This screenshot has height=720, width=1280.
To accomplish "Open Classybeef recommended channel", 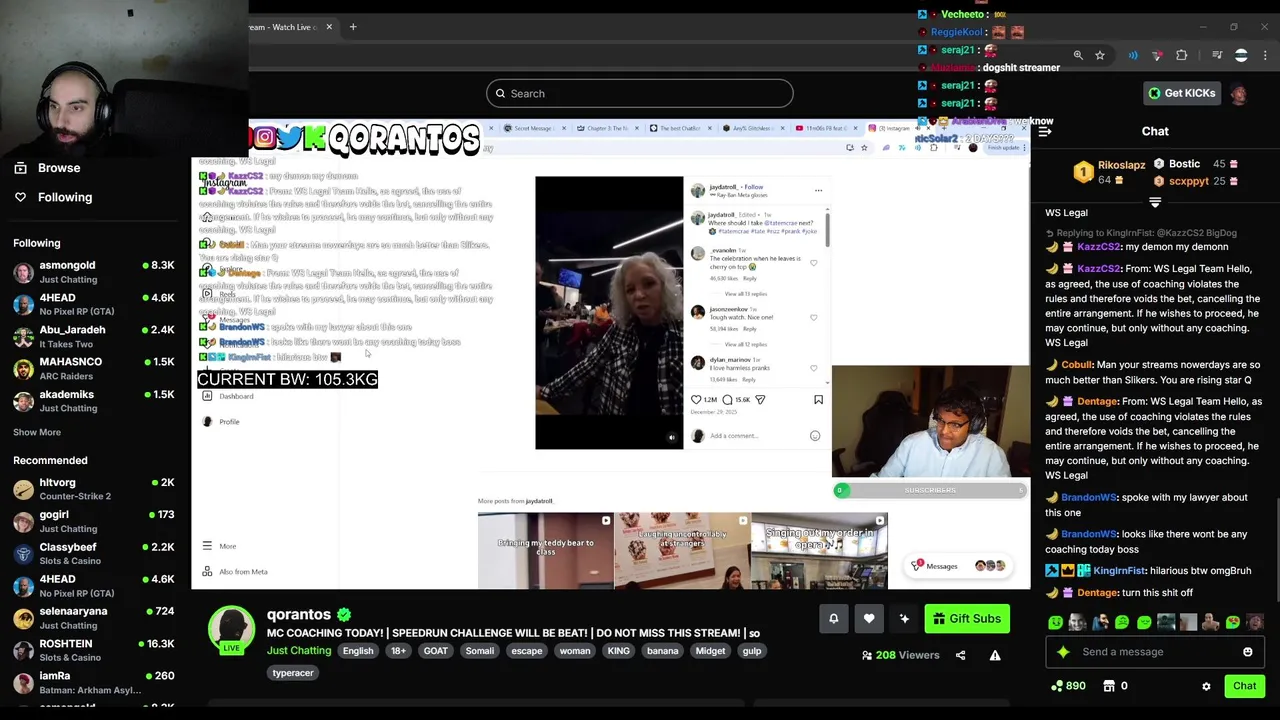I will point(93,554).
